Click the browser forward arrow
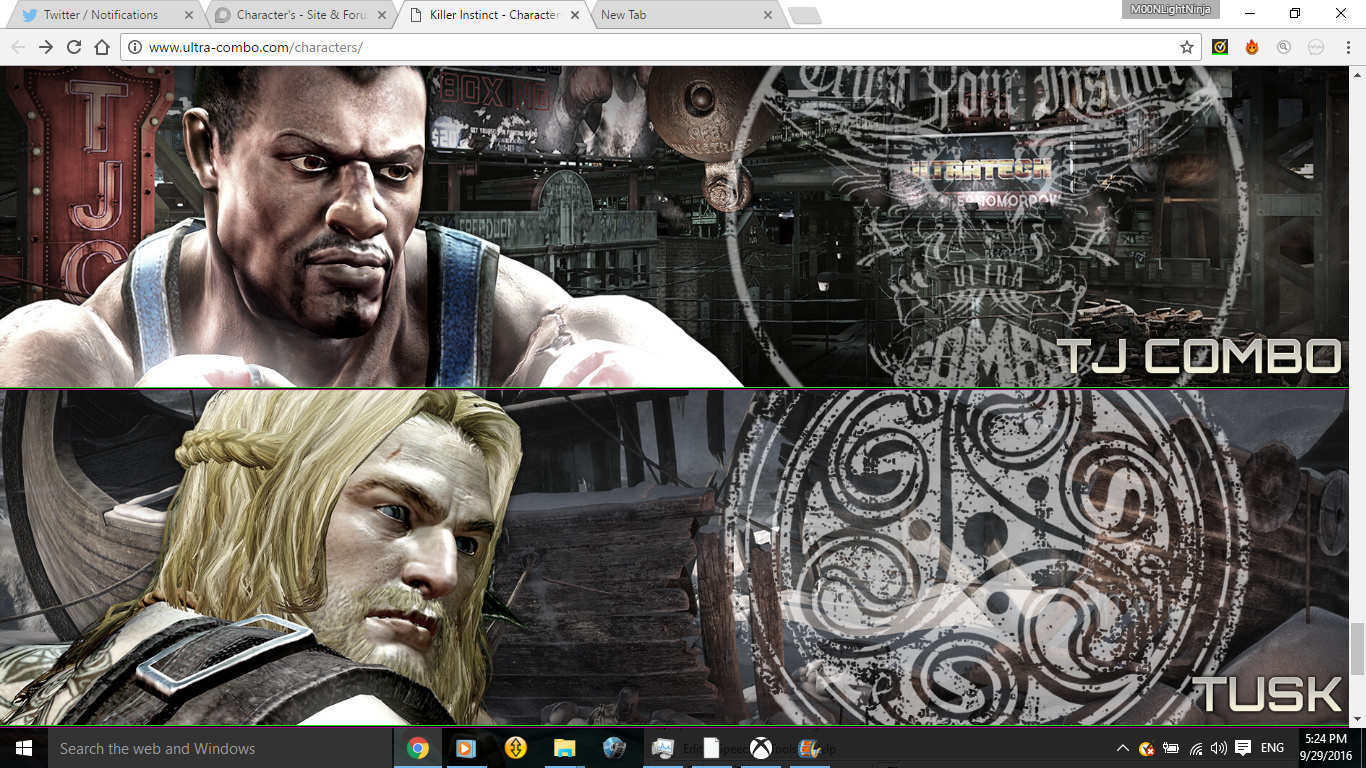Viewport: 1366px width, 768px height. pos(46,47)
